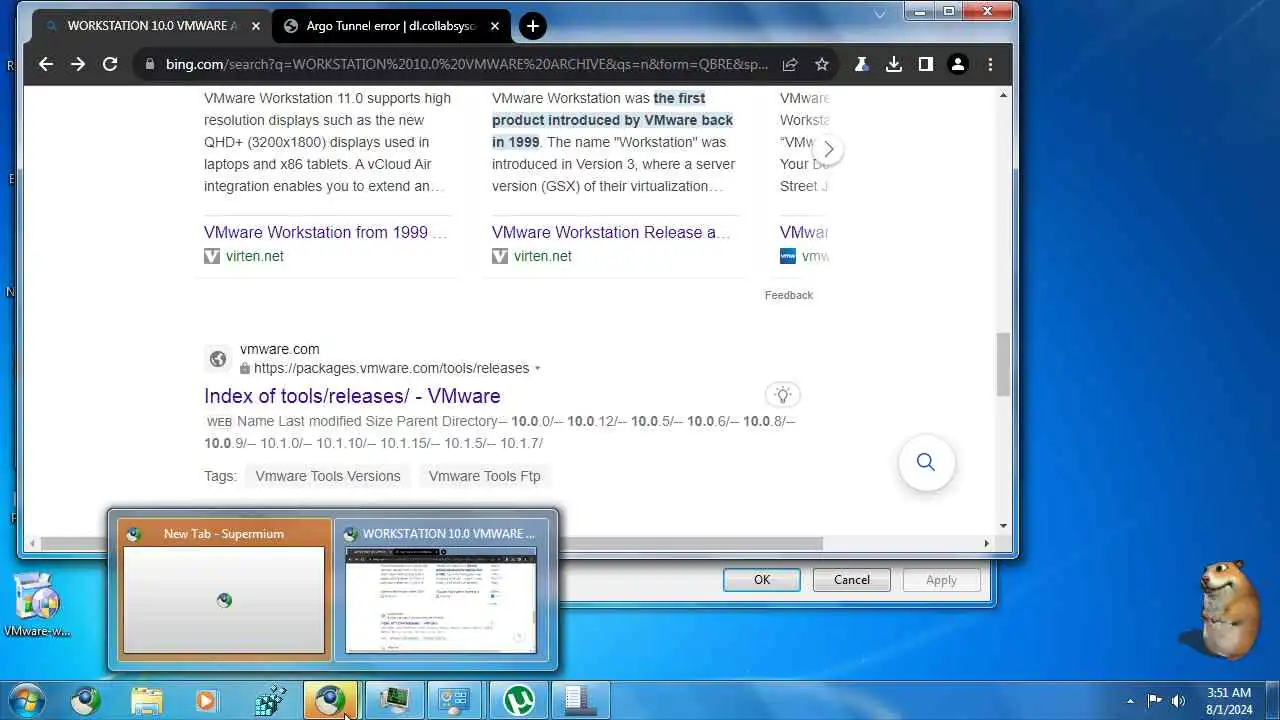The image size is (1280, 720).
Task: Open the share page icon in address bar
Action: [x=790, y=64]
